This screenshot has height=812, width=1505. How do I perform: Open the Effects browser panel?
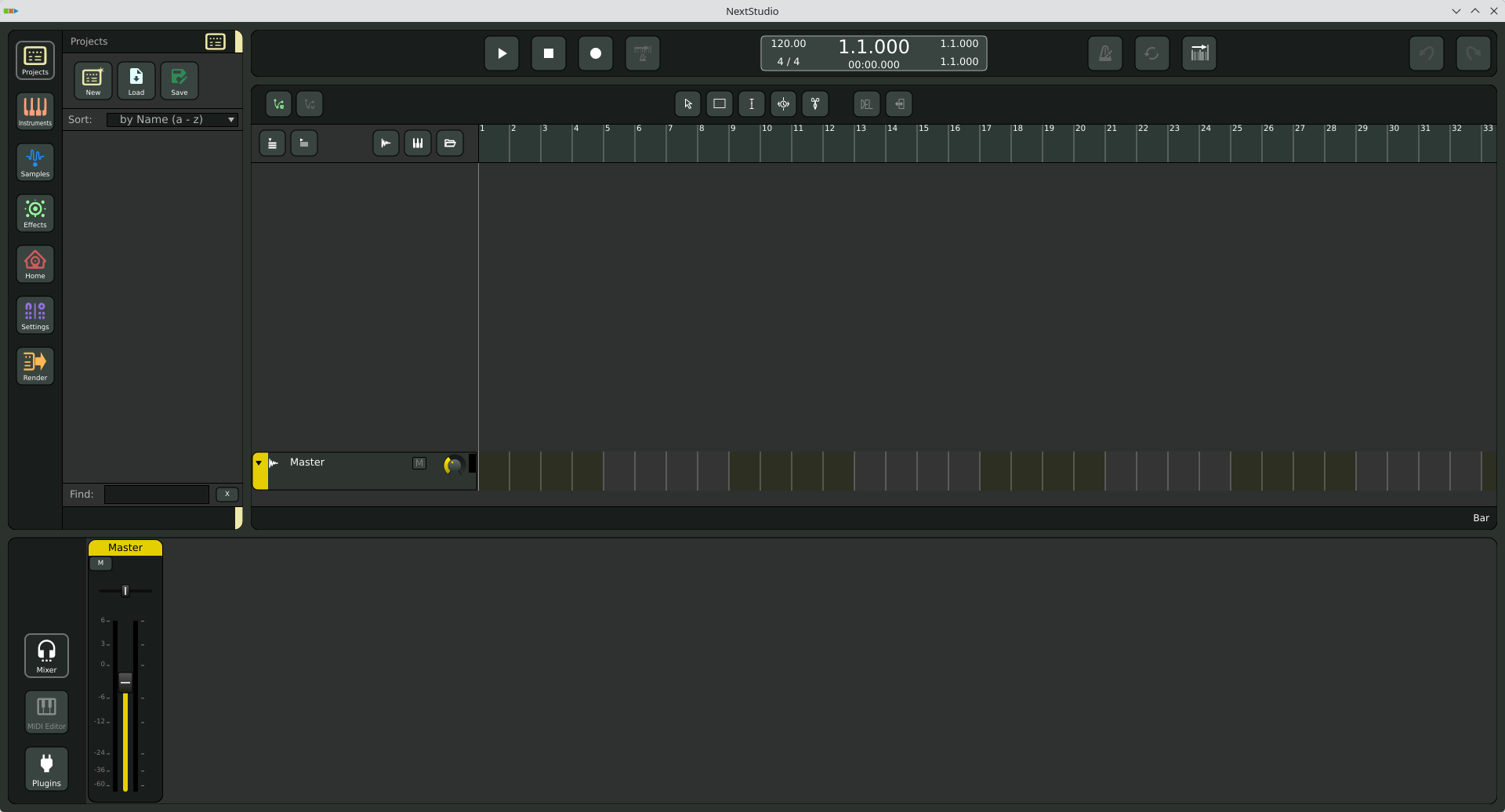pyautogui.click(x=35, y=212)
